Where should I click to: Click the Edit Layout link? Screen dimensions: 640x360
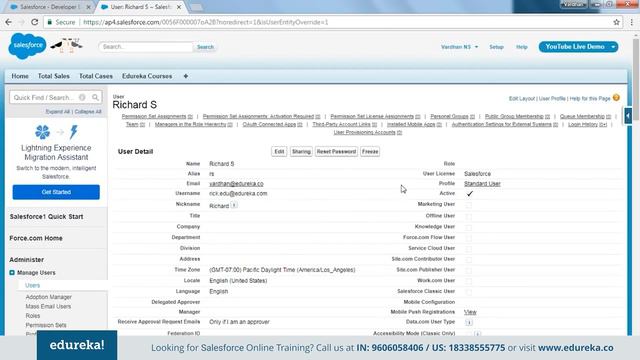[522, 98]
